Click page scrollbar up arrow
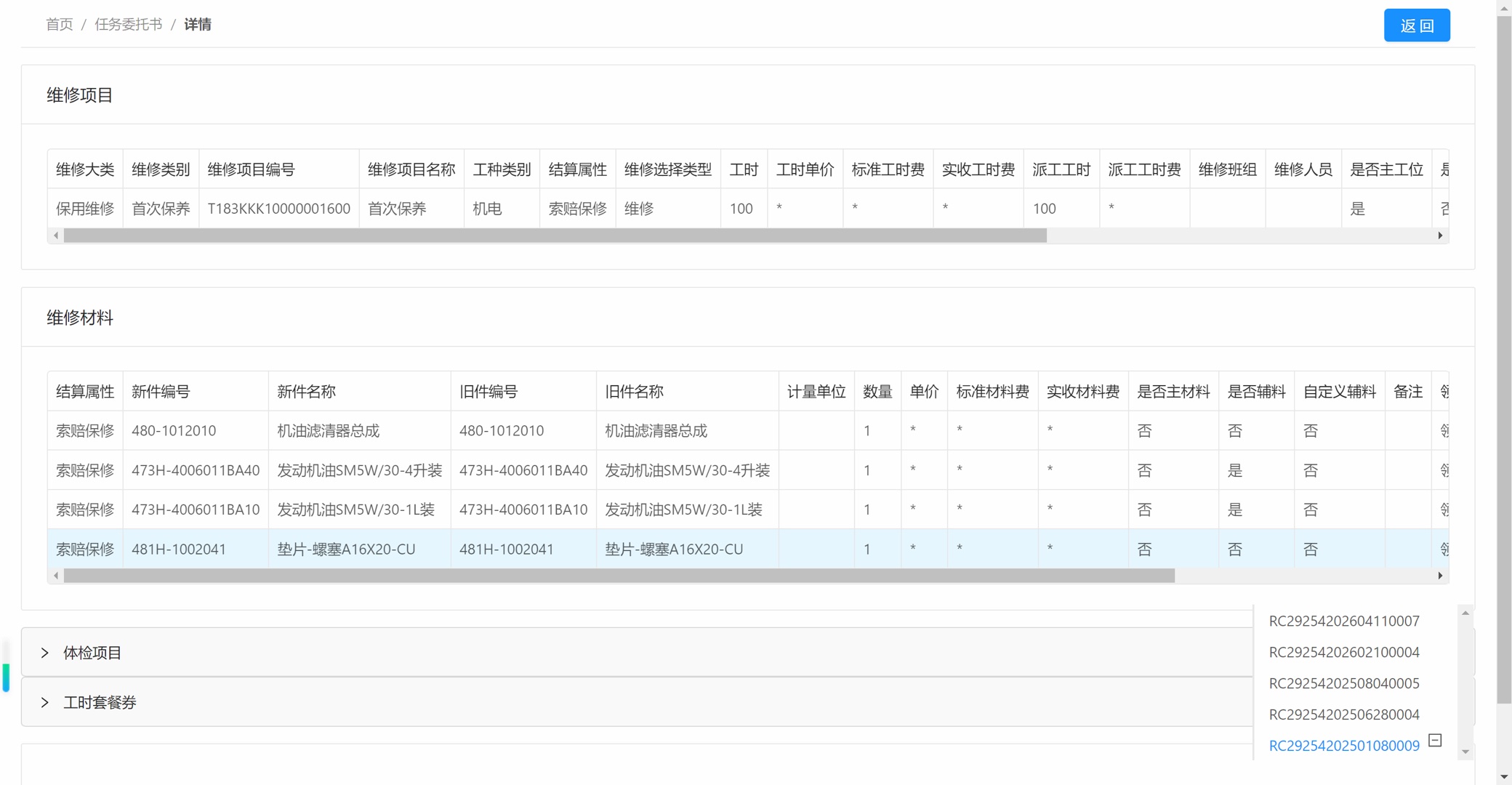This screenshot has height=785, width=1512. tap(1504, 7)
